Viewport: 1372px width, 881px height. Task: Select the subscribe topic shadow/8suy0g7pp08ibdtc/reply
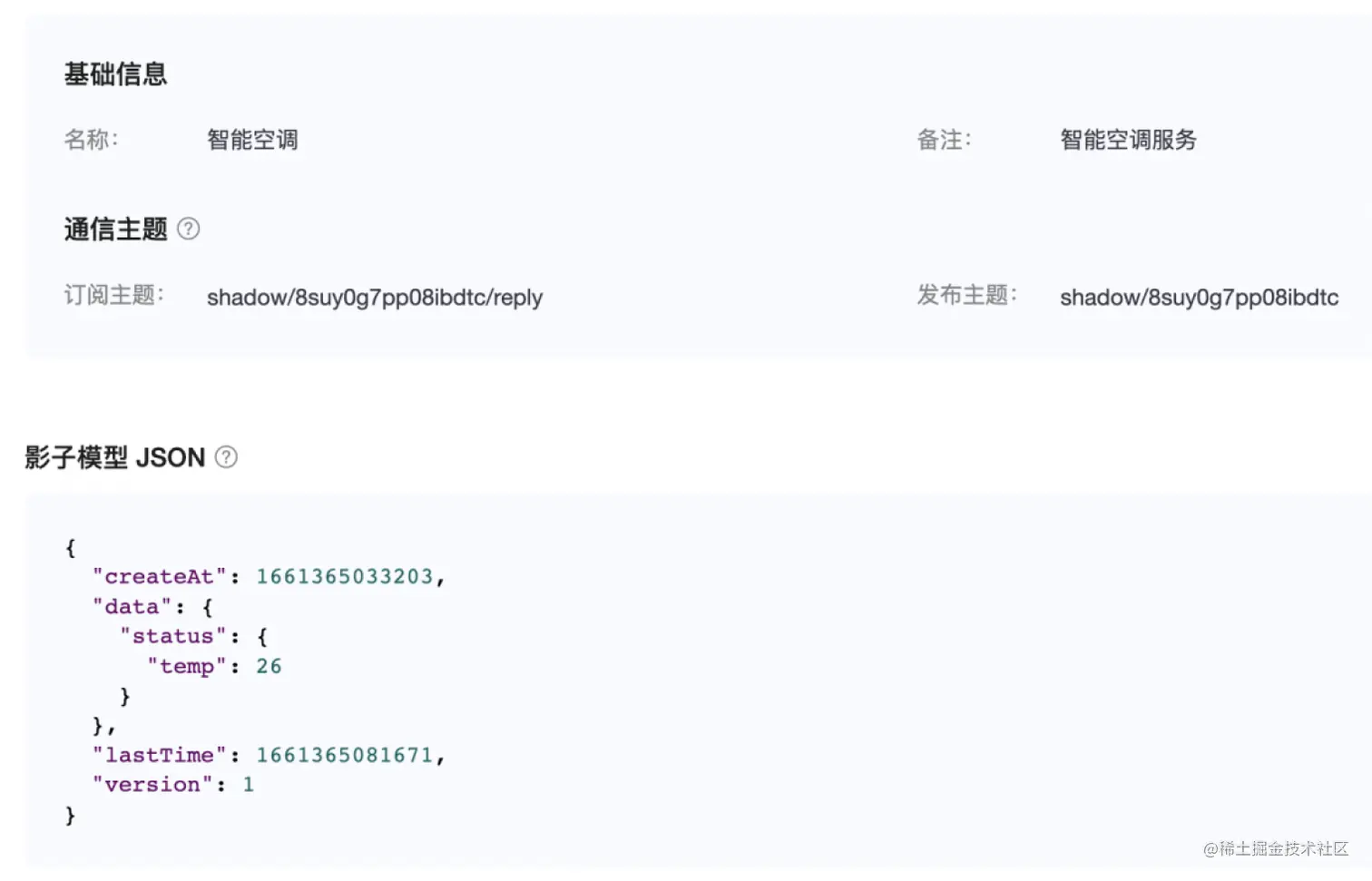point(375,298)
